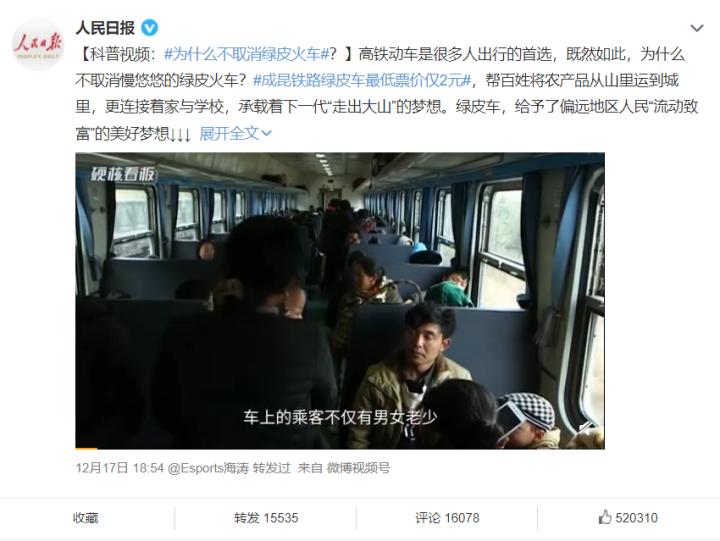The image size is (720, 541).
Task: Click the video subtitle 车上的乘客不仅有男女老少
Action: tap(340, 417)
